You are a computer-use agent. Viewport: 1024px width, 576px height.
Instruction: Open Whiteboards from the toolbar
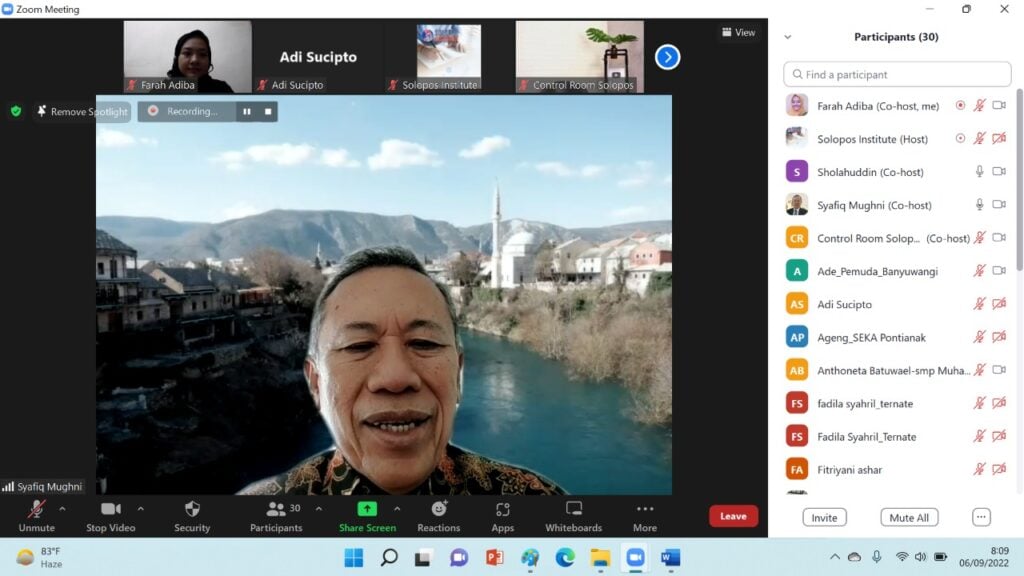[x=573, y=516]
